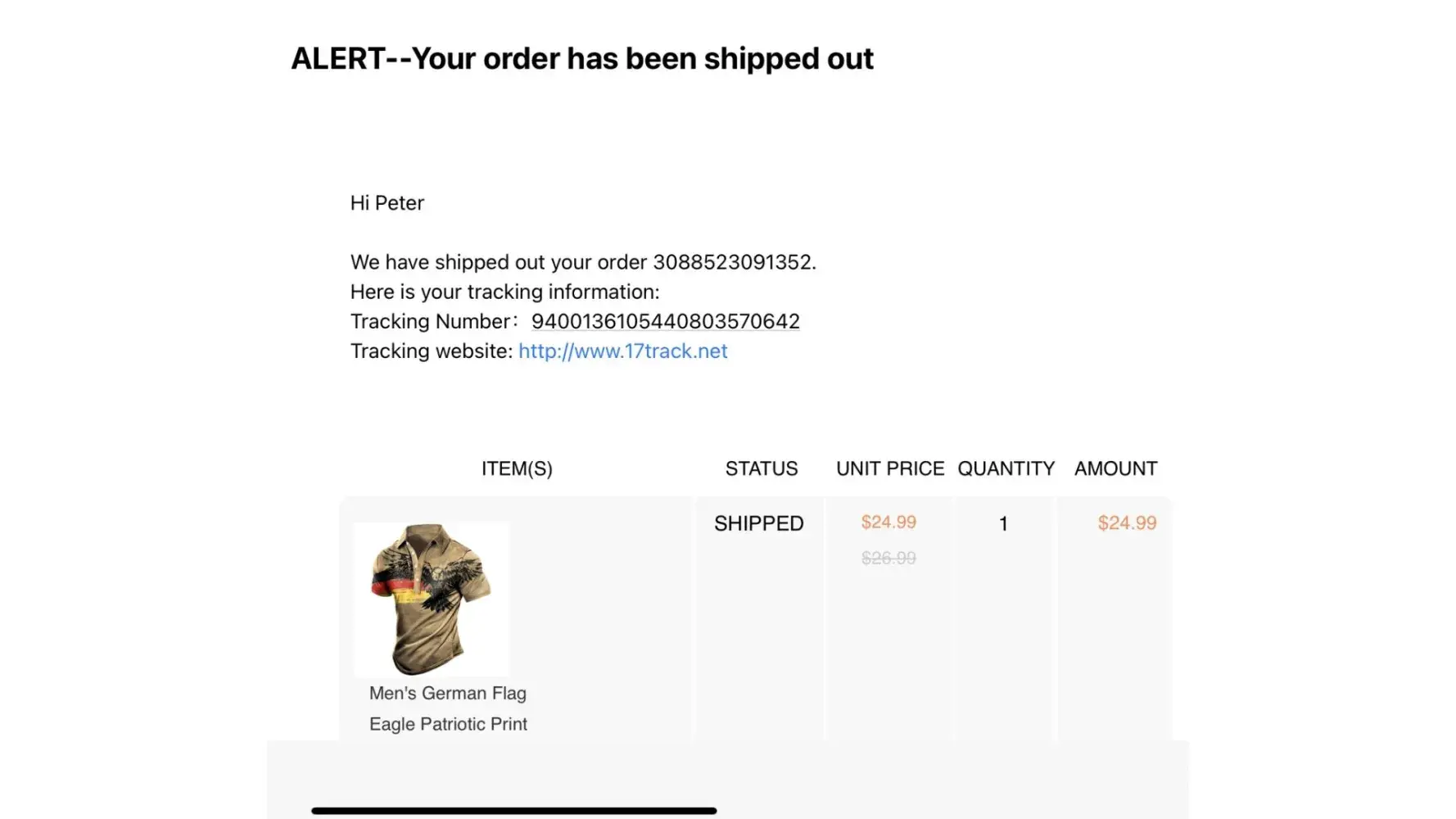Click "Here is your tracking information" line
Screen dimensions: 1456x819
pos(504,292)
